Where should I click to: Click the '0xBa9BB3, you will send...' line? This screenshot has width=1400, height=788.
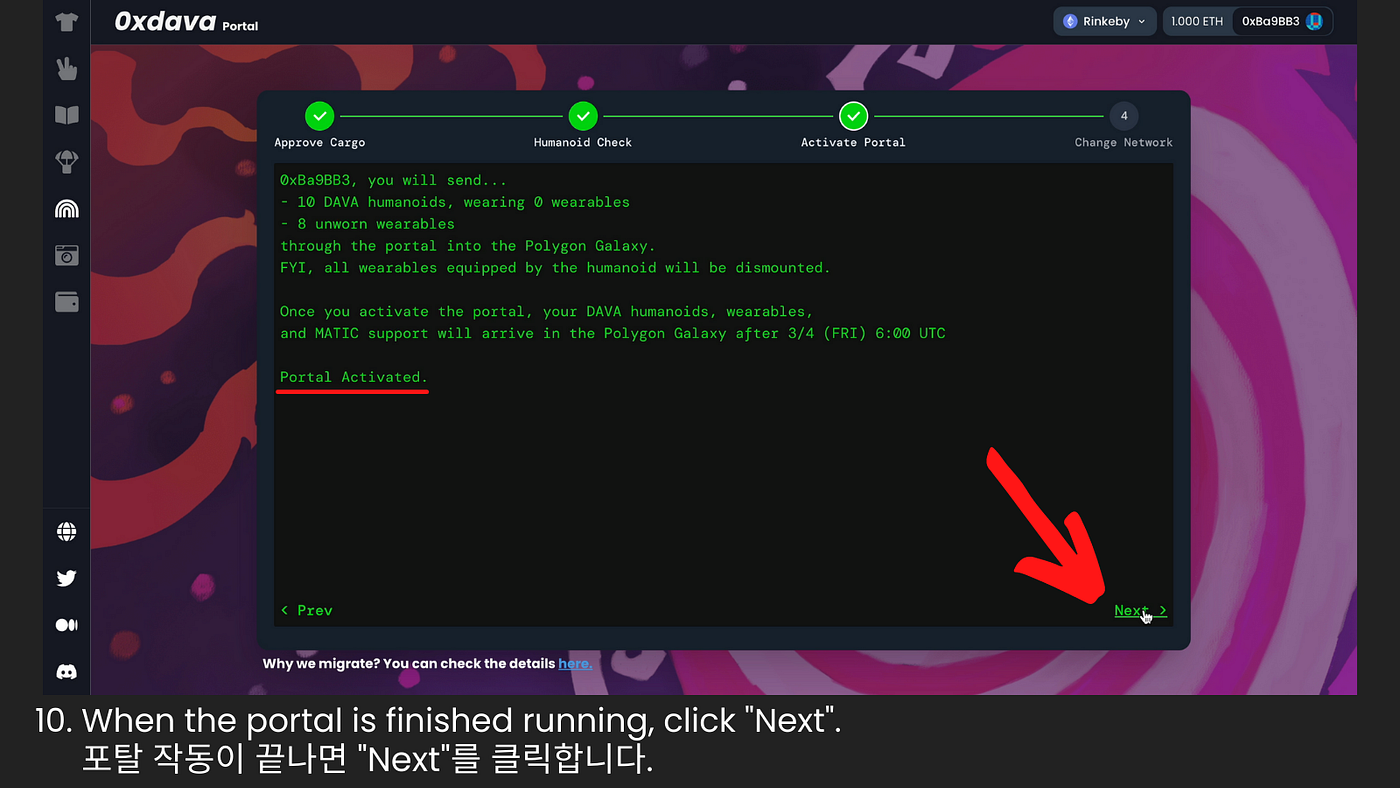(393, 180)
